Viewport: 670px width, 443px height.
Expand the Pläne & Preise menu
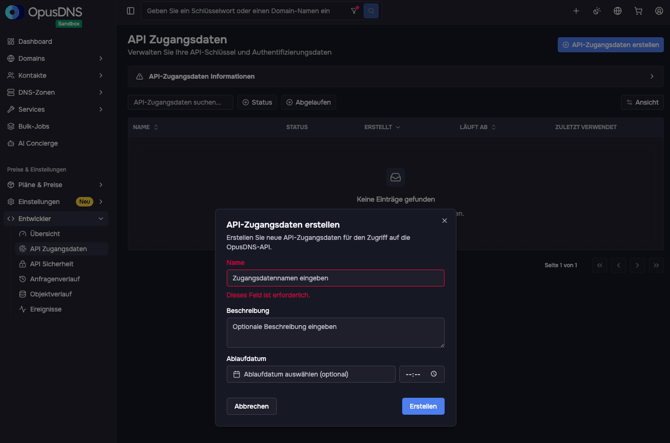point(56,185)
